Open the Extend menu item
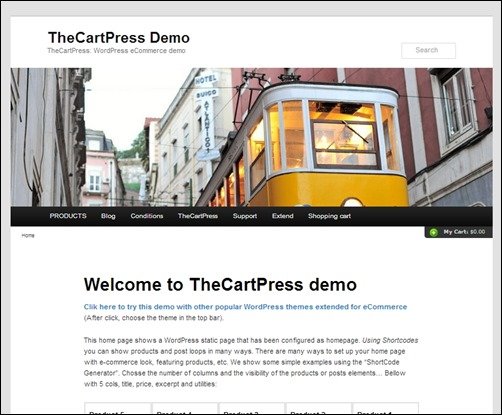The height and width of the screenshot is (415, 502). [x=283, y=216]
